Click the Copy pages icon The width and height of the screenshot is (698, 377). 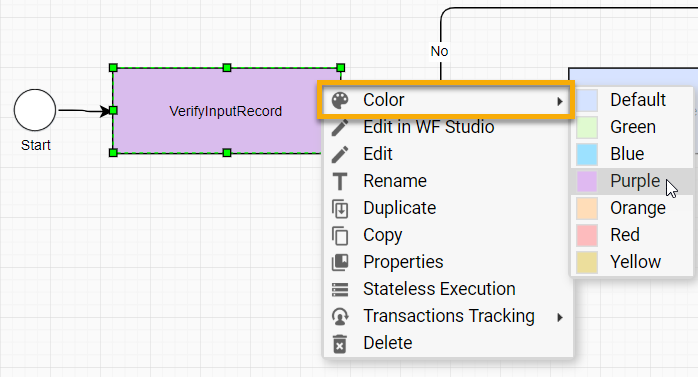click(340, 235)
